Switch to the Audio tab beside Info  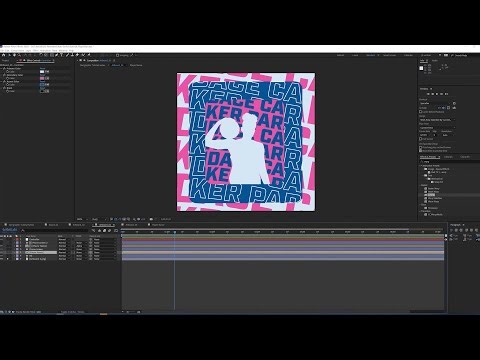[435, 60]
